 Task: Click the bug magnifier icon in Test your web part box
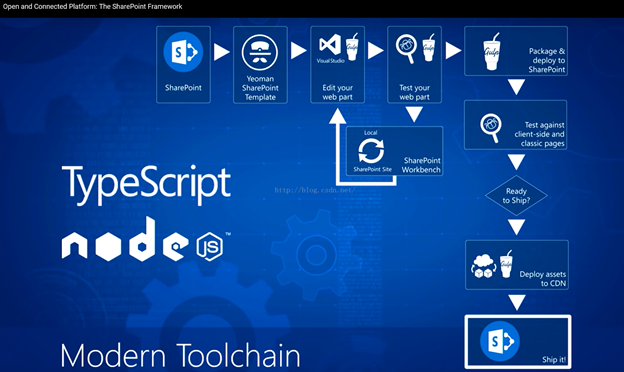406,49
